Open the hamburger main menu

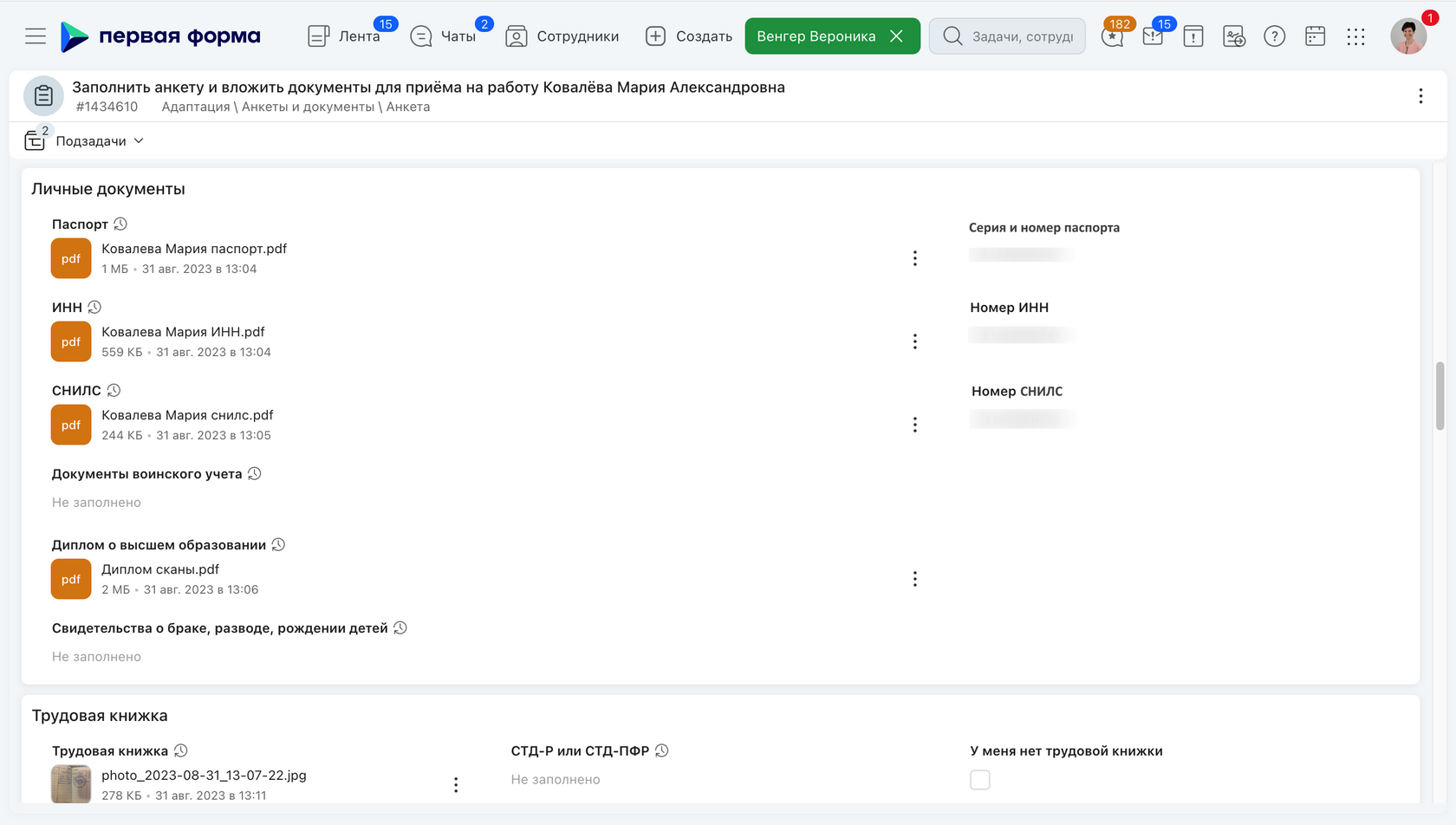pos(36,36)
